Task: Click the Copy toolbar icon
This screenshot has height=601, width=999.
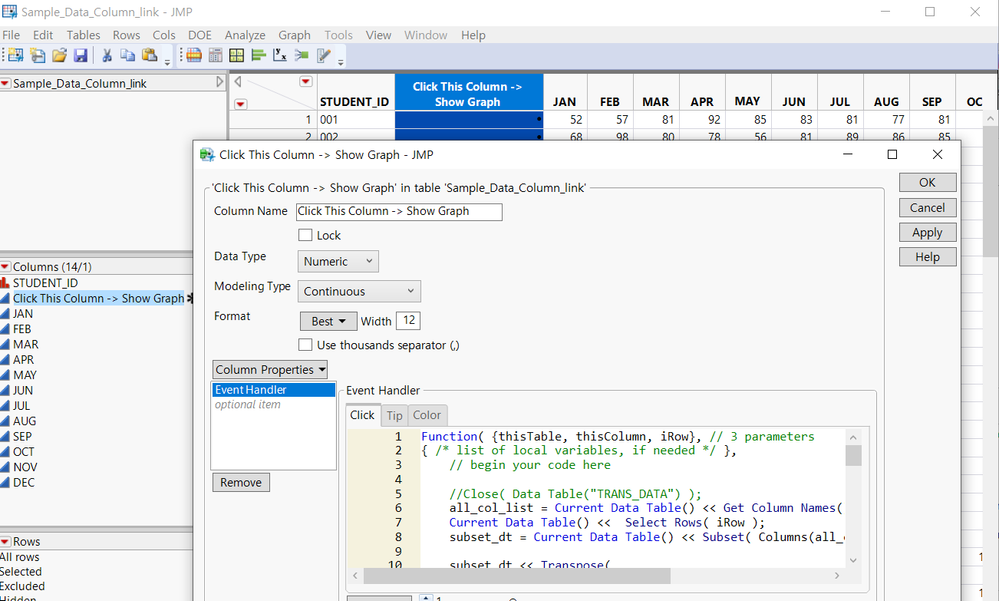Action: [x=128, y=56]
